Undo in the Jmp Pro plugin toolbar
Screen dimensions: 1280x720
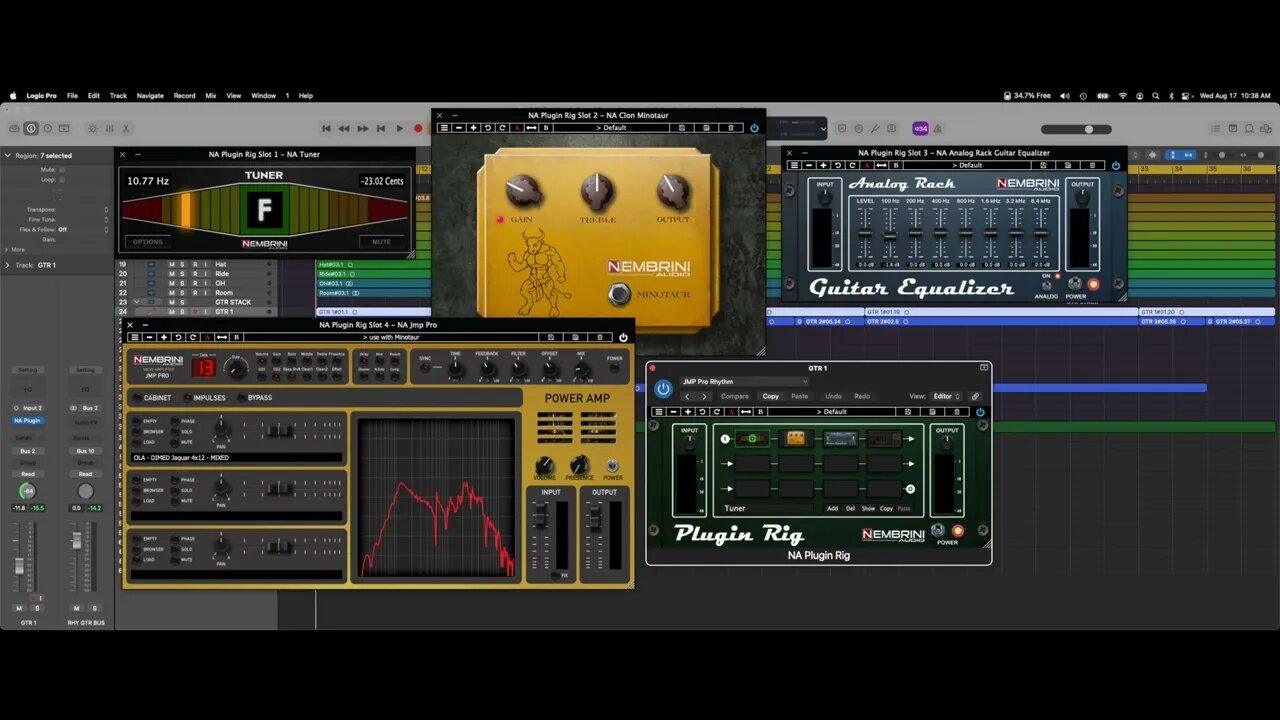(x=178, y=337)
